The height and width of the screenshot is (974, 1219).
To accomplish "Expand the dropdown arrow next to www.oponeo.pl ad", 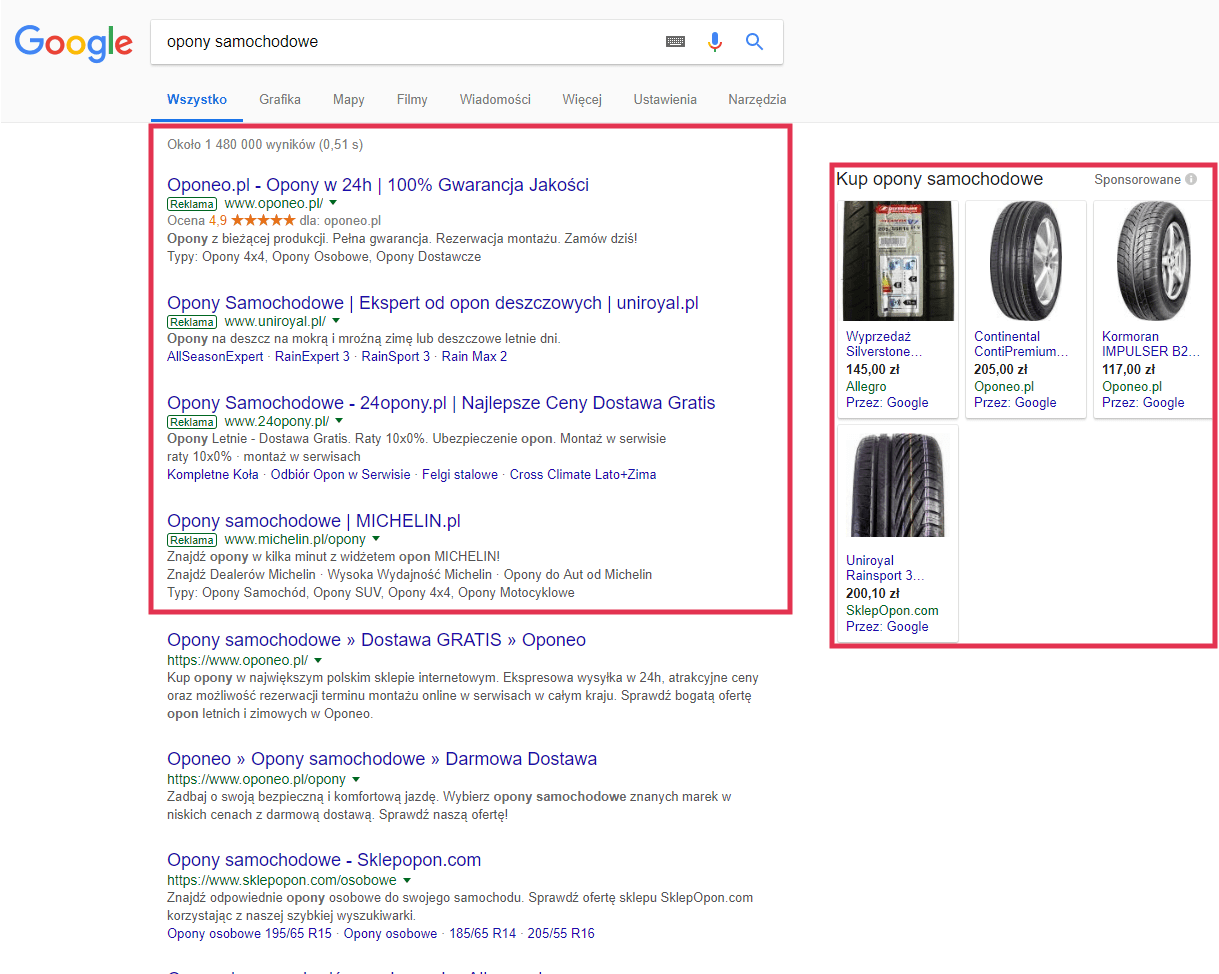I will 332,202.
